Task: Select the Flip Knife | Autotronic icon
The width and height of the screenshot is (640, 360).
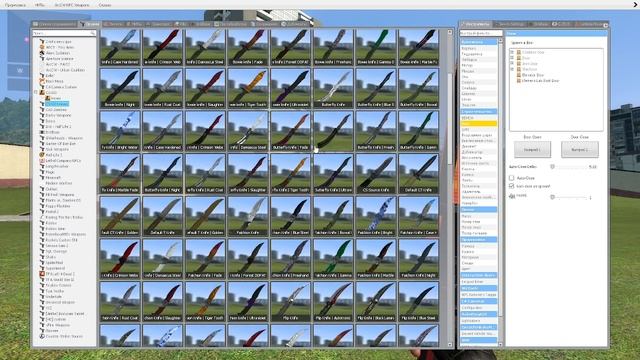Action: (x=333, y=302)
